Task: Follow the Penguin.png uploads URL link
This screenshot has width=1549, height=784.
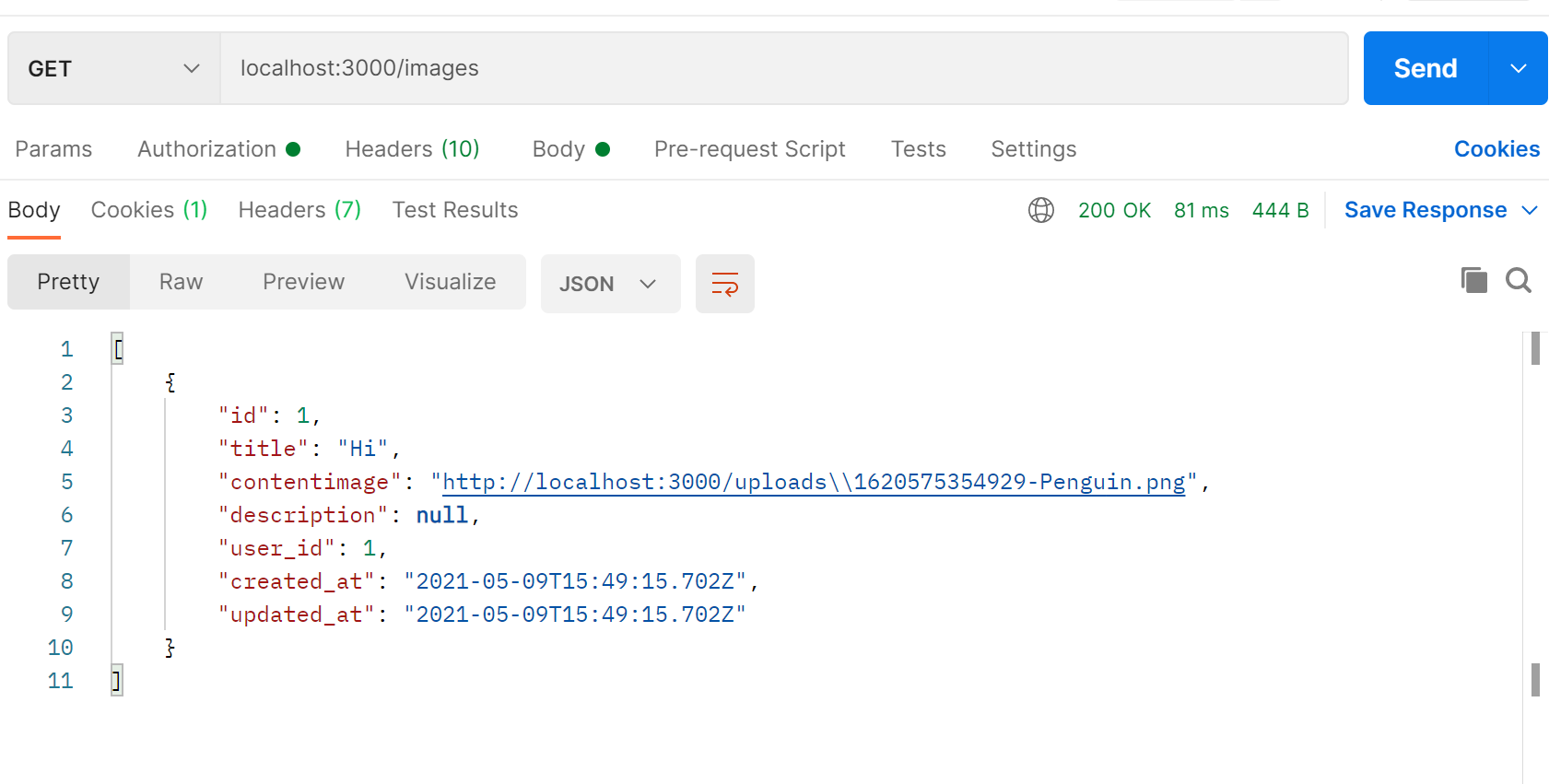Action: [814, 482]
